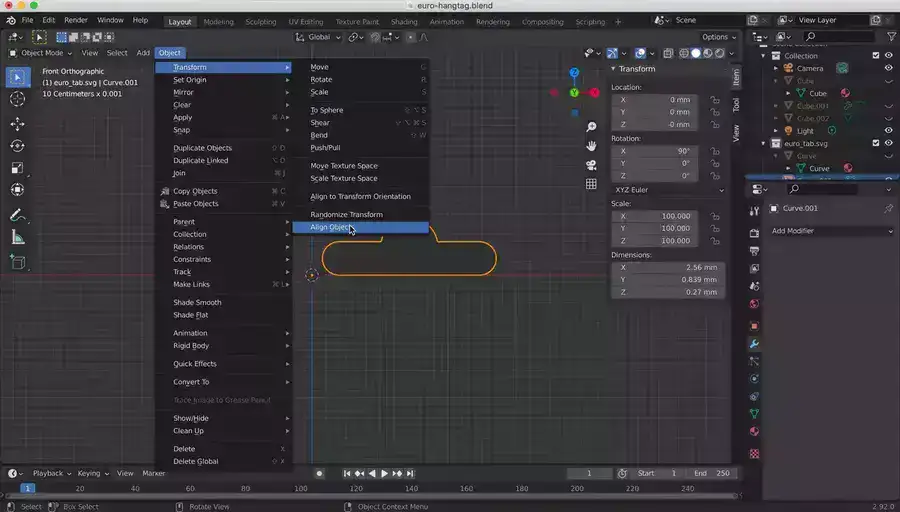900x512 pixels.
Task: Collapse the Transform panel
Action: [613, 69]
